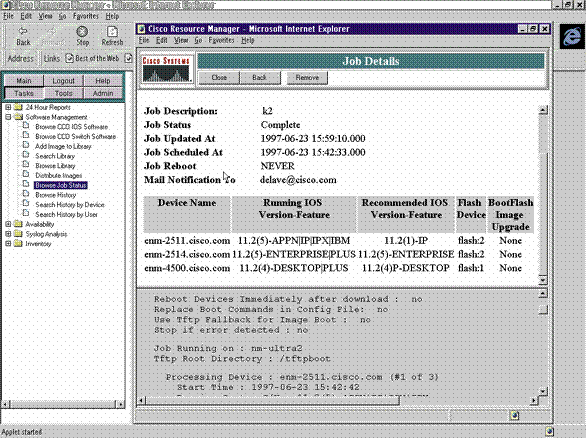Click the delave@cisco.com mail address

click(298, 180)
